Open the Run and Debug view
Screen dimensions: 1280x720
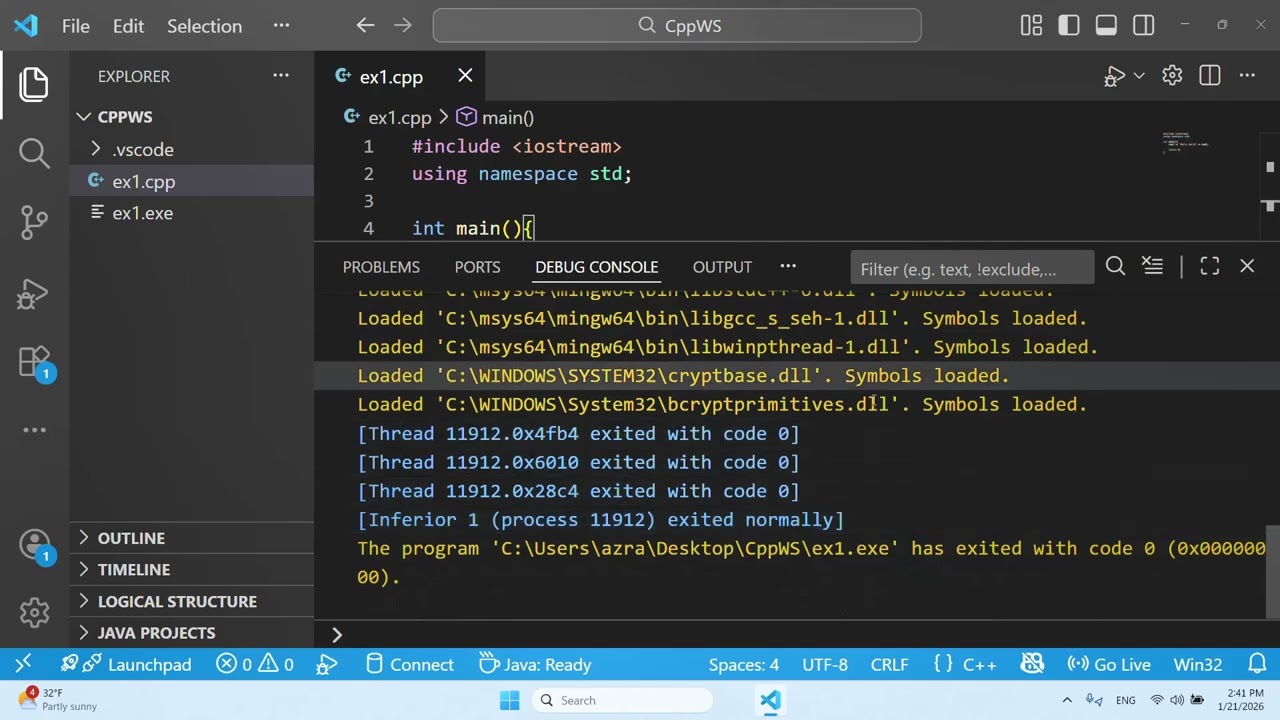coord(34,294)
